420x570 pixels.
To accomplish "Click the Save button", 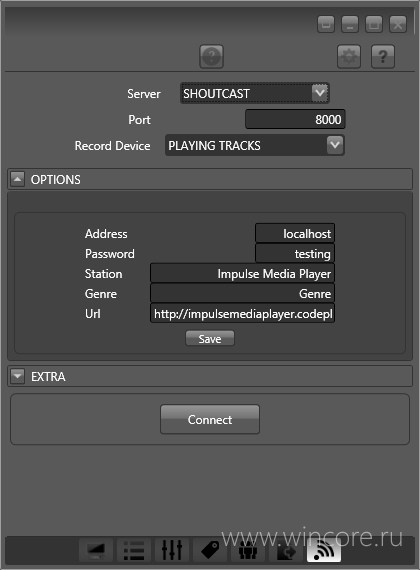I will pyautogui.click(x=210, y=338).
